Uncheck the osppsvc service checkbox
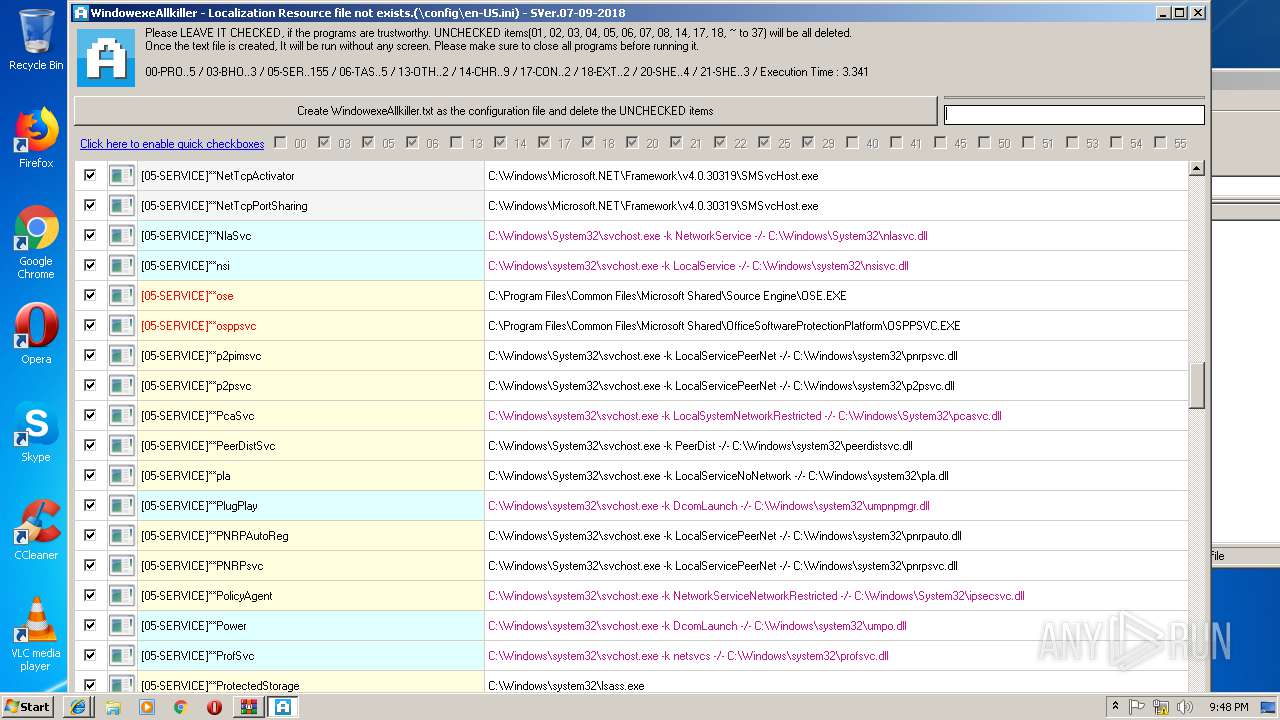This screenshot has height=720, width=1280. point(90,325)
